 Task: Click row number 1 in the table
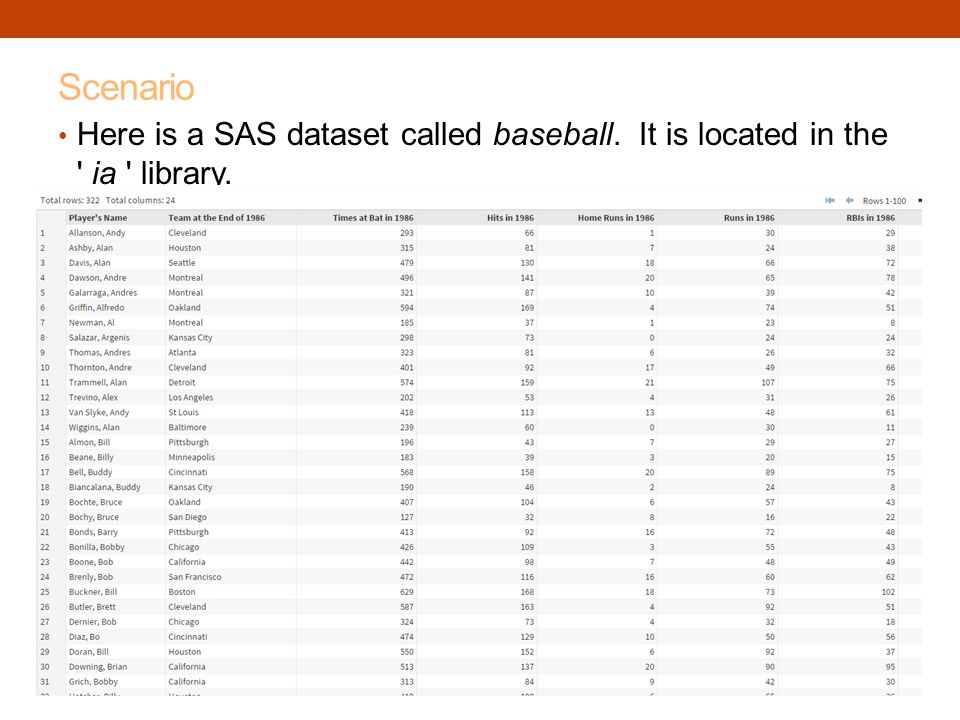coord(42,233)
